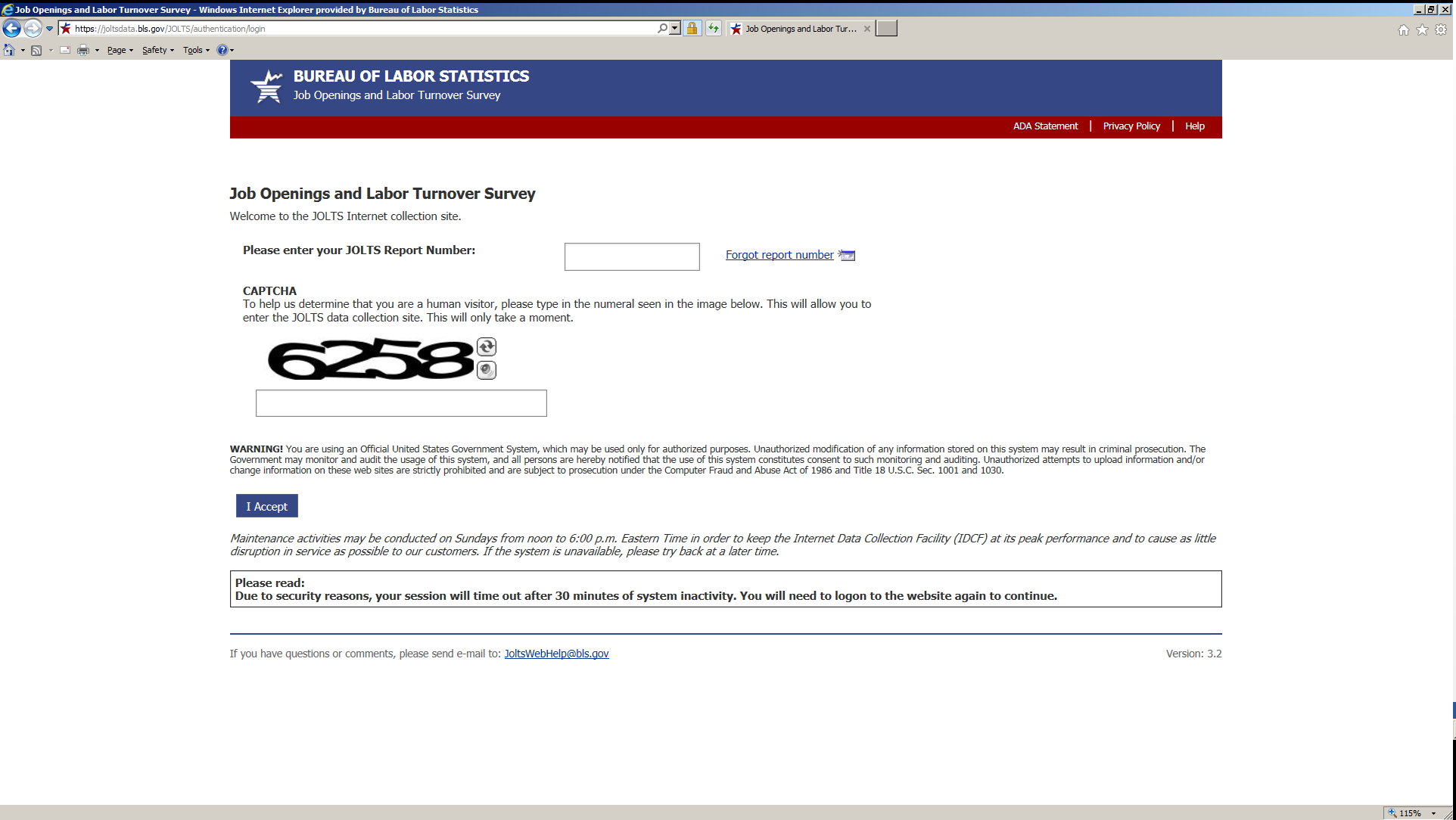The image size is (1456, 820).
Task: Click the security lock icon
Action: [x=692, y=29]
